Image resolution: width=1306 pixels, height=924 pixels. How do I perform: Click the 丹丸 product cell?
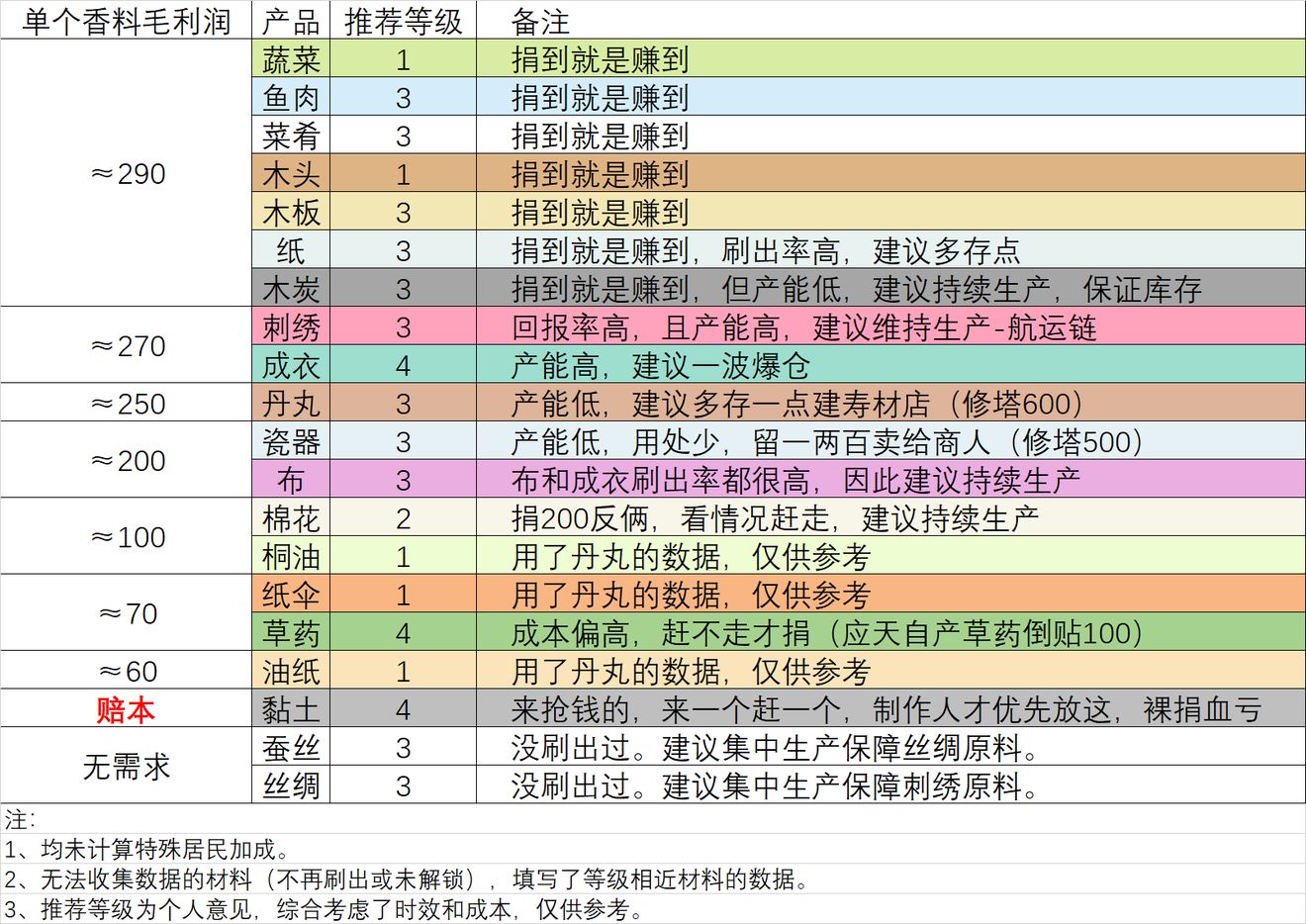[291, 404]
